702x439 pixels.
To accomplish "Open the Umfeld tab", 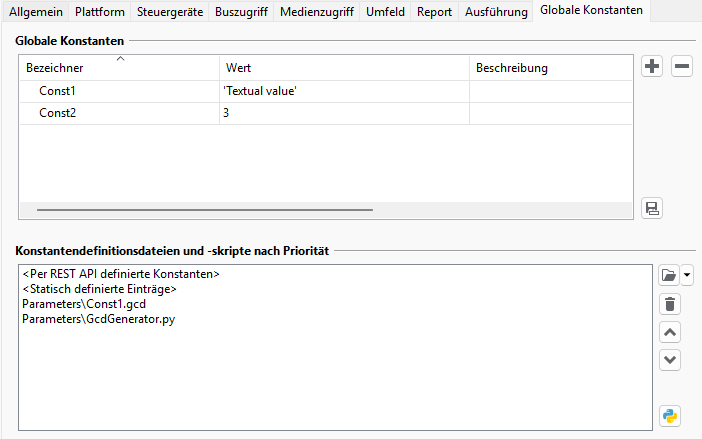I will point(385,12).
